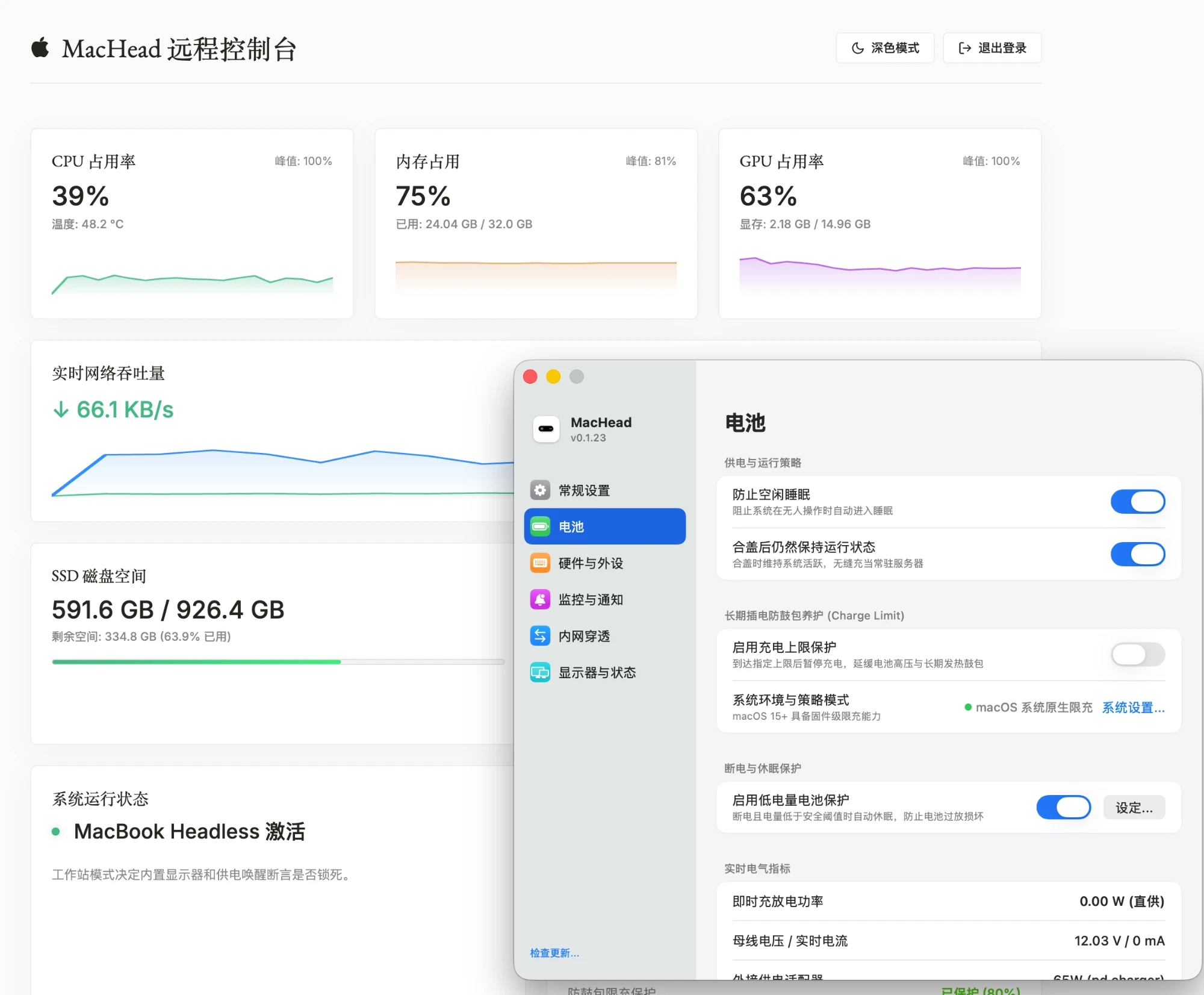1204x995 pixels.
Task: Toggle 合盖后仍然保持运行状态 switch
Action: coord(1138,554)
